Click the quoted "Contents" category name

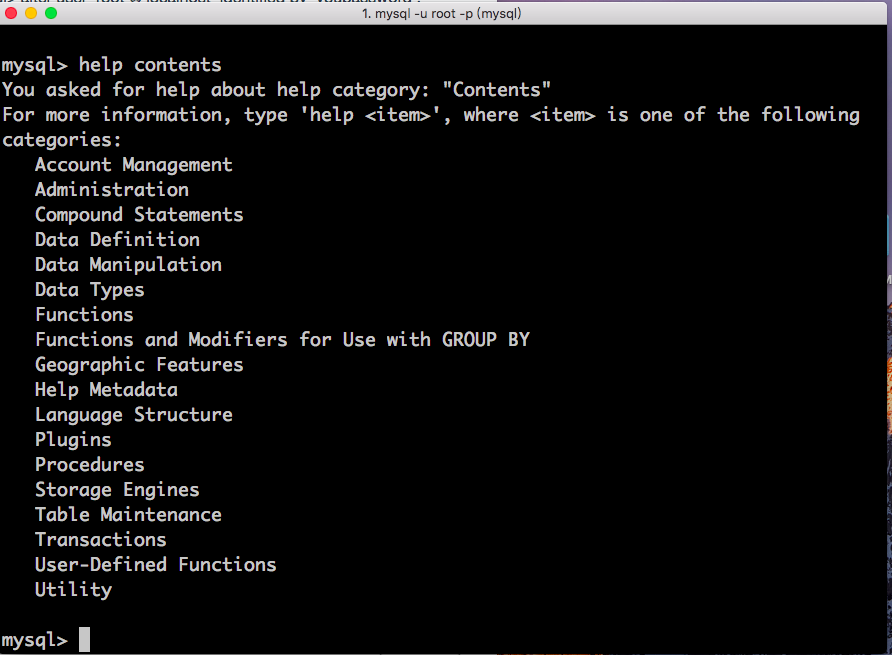click(x=497, y=89)
